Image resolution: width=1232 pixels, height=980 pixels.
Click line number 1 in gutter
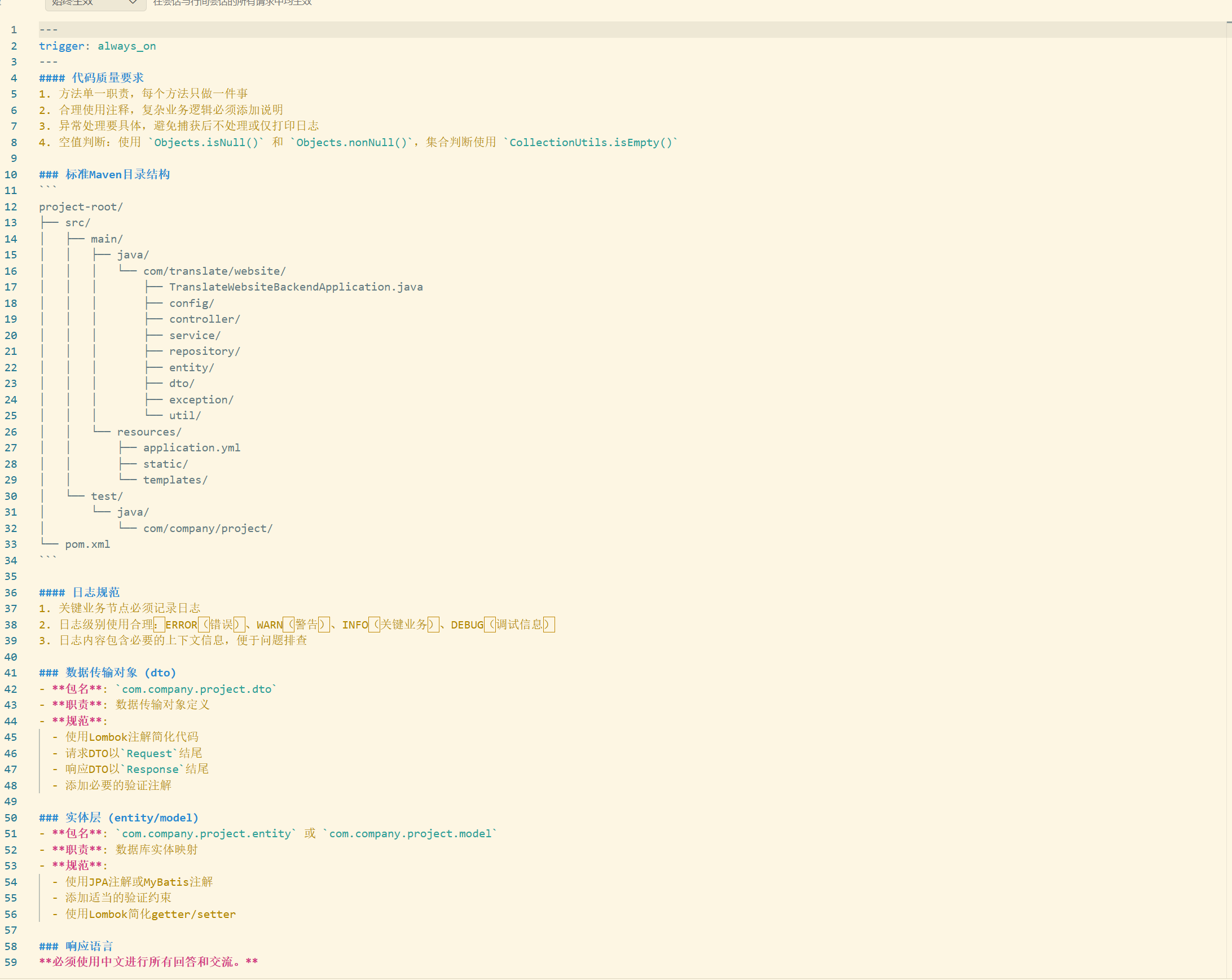click(14, 30)
